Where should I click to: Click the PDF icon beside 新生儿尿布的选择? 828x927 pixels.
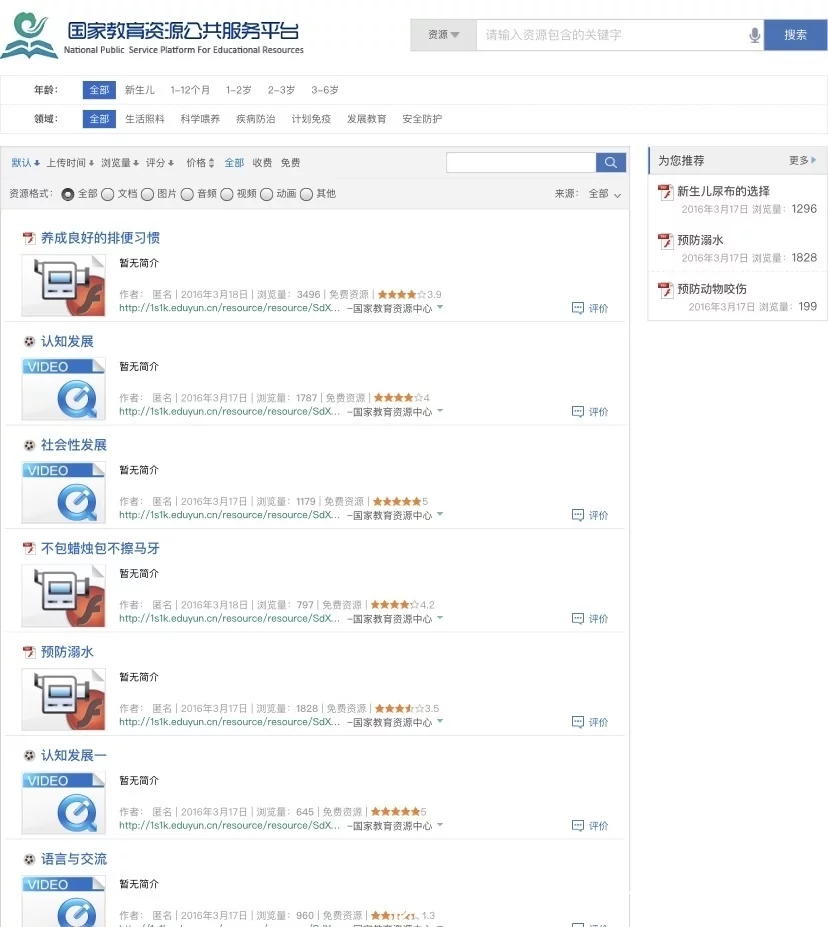click(665, 192)
